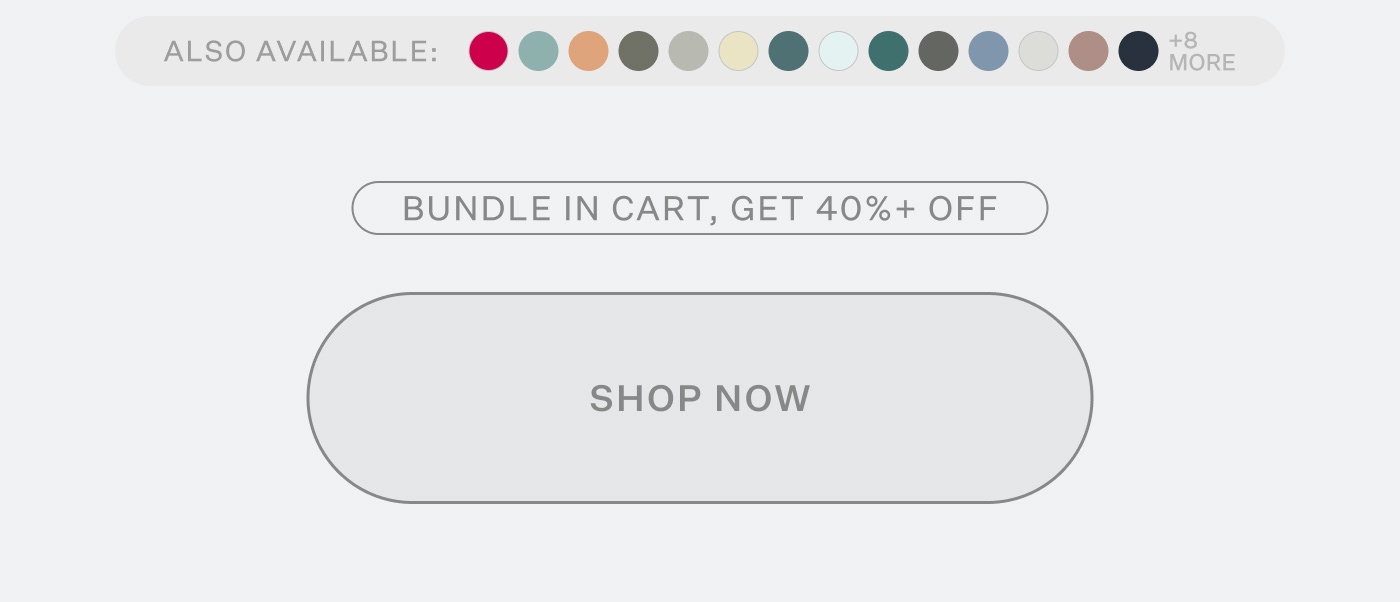Viewport: 1400px width, 602px height.
Task: Click the SHOP NOW button
Action: [700, 398]
